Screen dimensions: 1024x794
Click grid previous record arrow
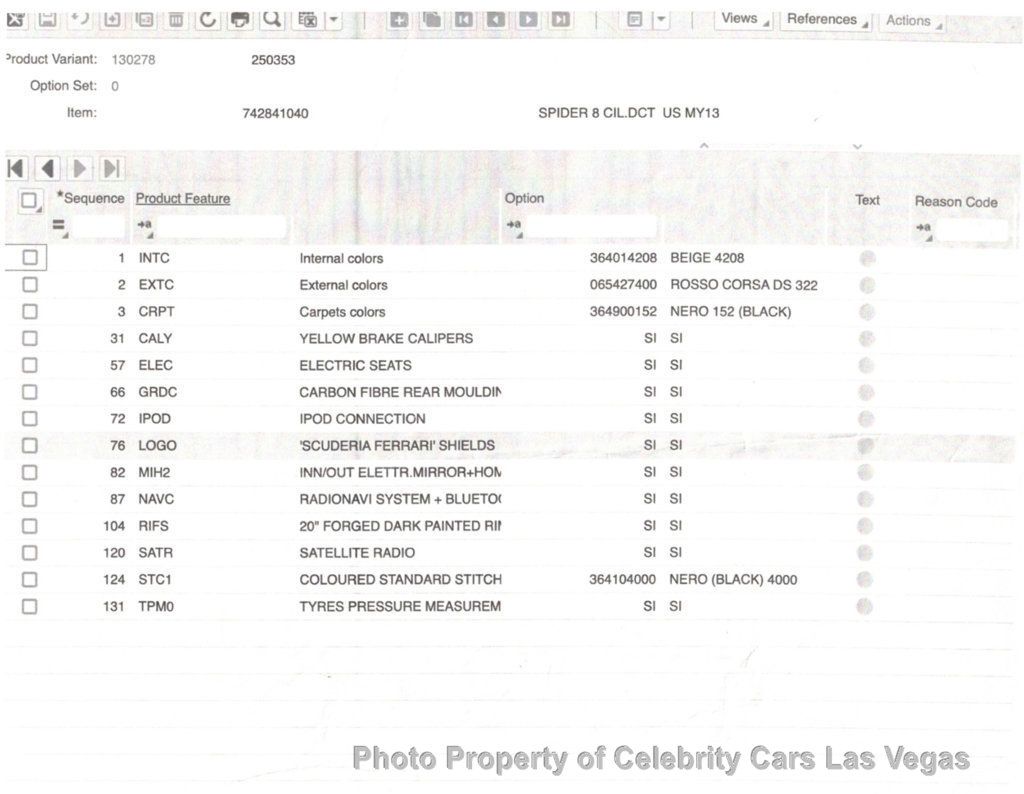48,168
